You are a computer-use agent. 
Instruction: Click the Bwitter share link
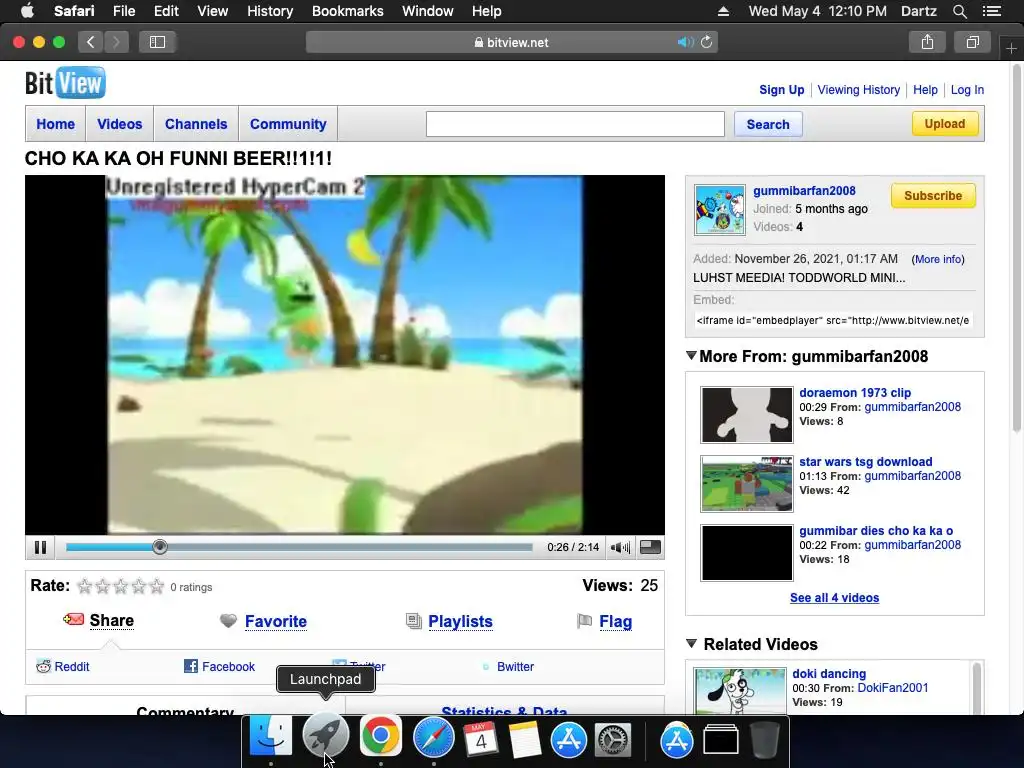click(x=515, y=666)
